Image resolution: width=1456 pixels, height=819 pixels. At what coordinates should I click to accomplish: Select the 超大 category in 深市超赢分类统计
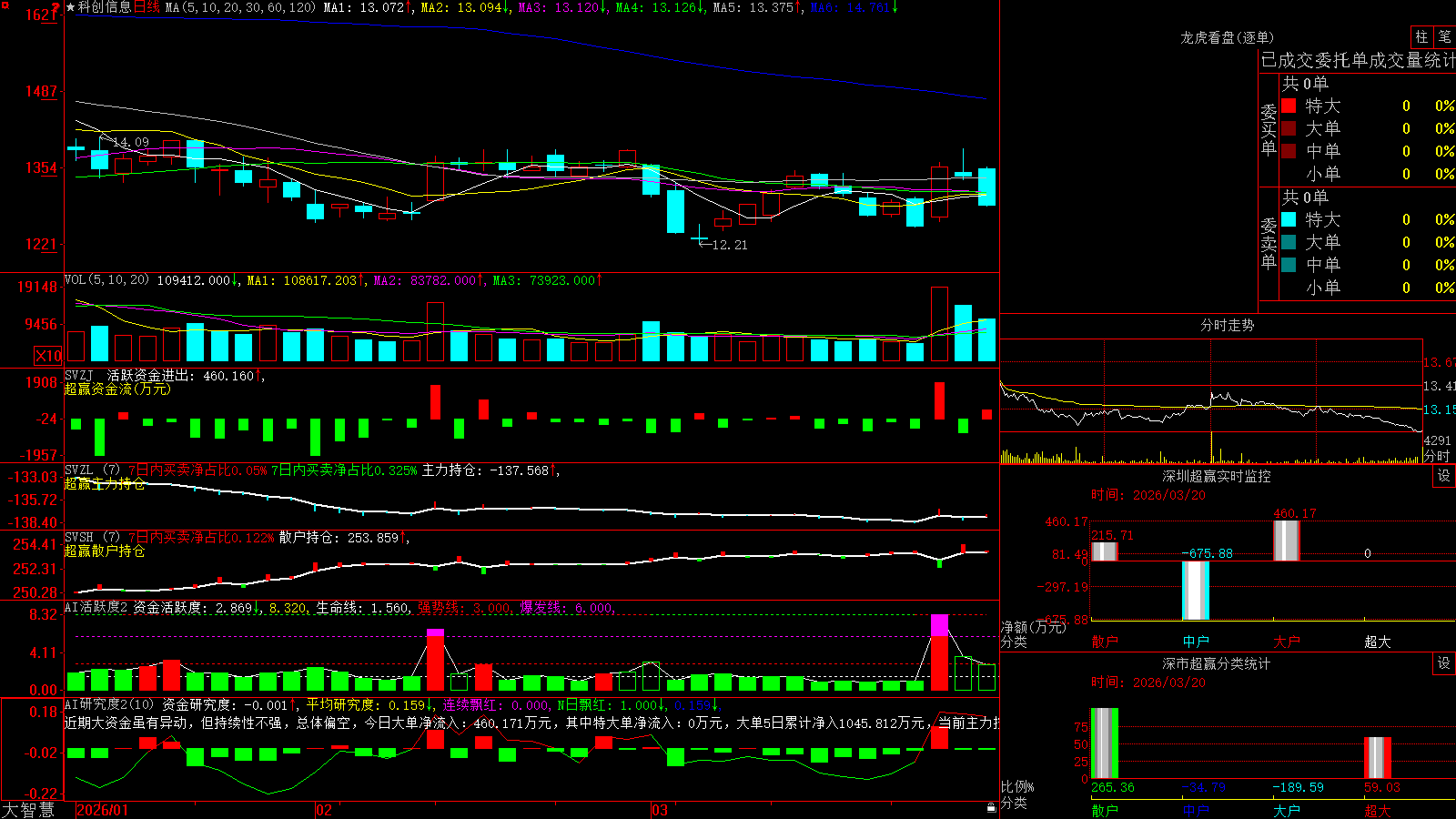1377,811
